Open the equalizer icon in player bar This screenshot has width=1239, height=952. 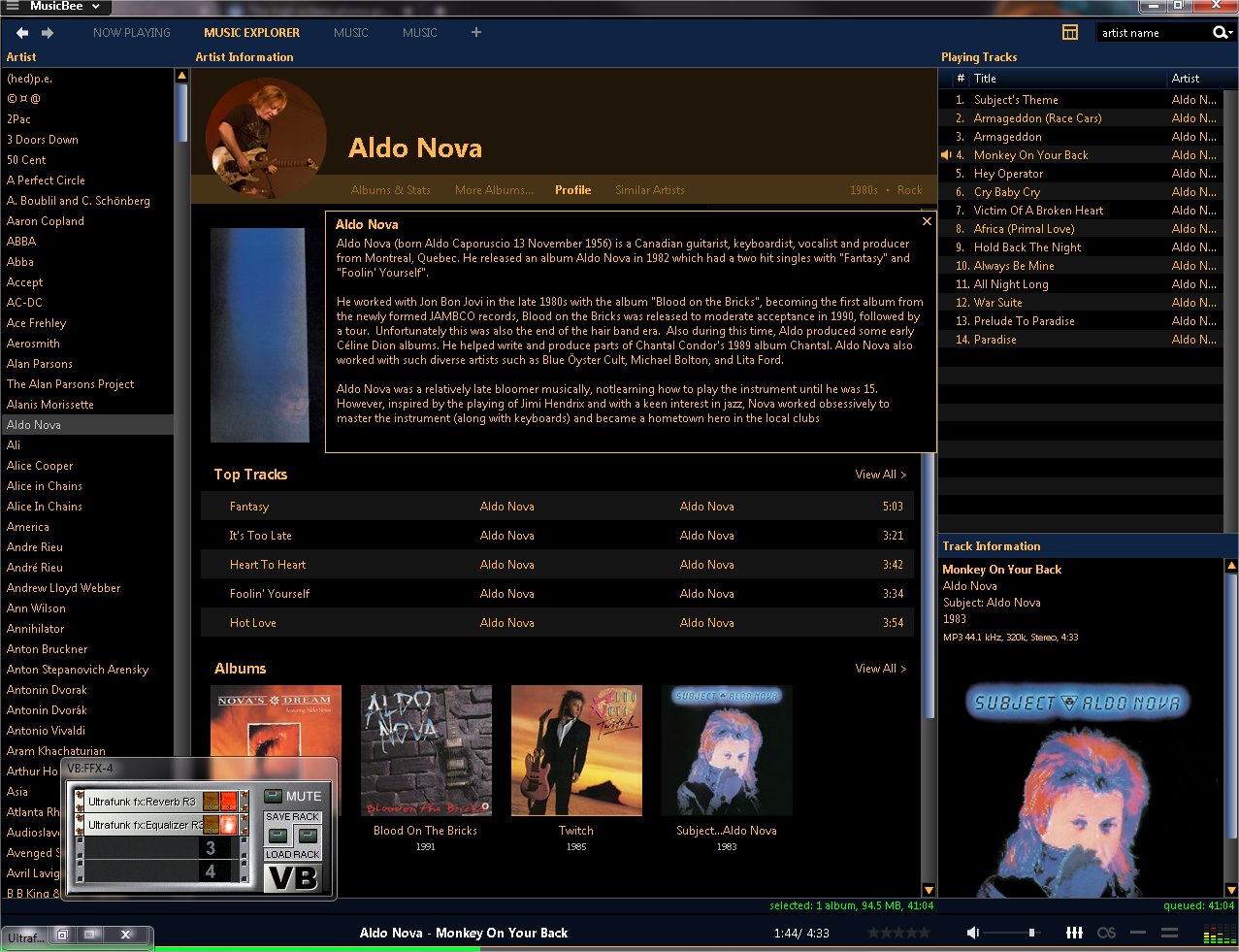(1074, 933)
